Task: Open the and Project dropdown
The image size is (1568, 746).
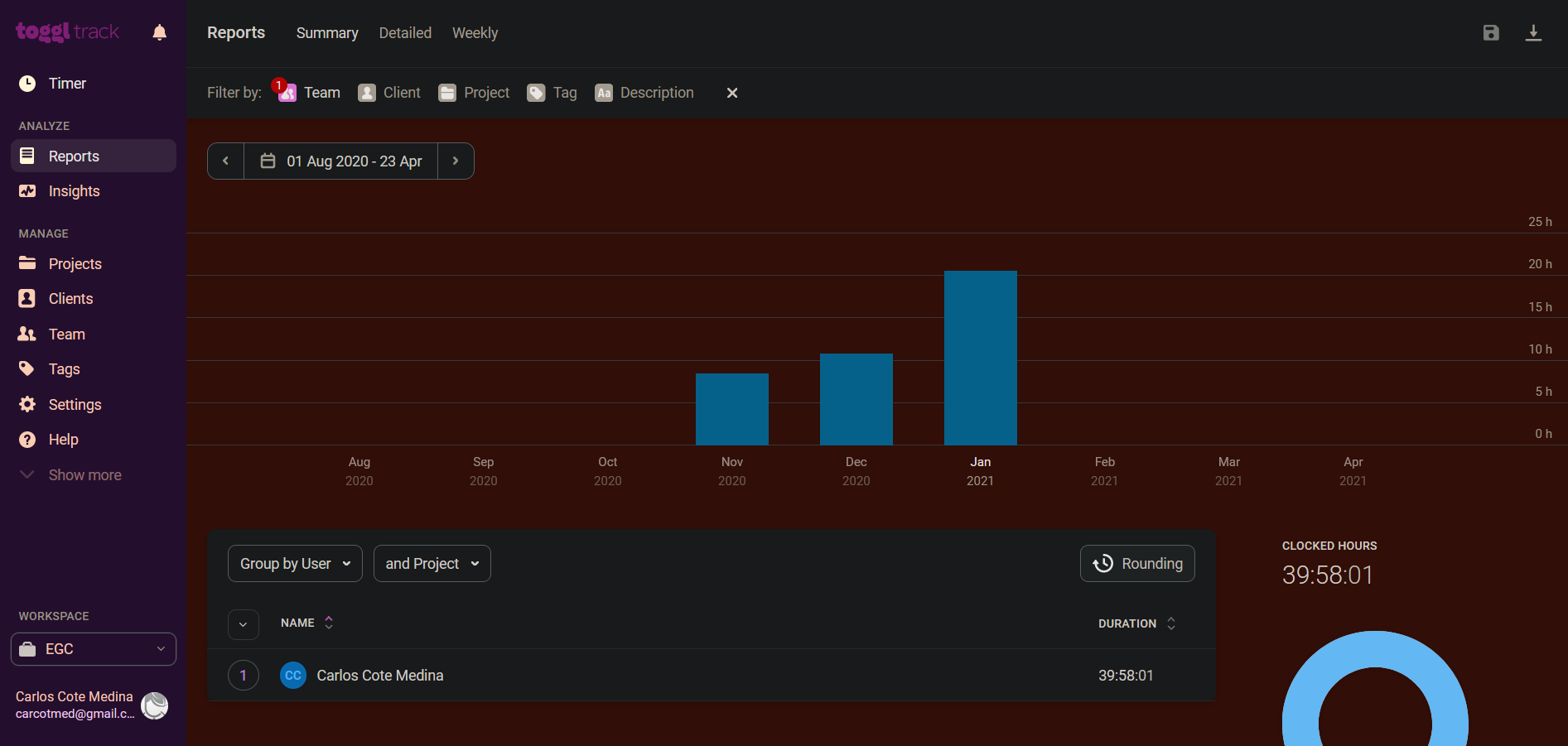Action: click(432, 564)
